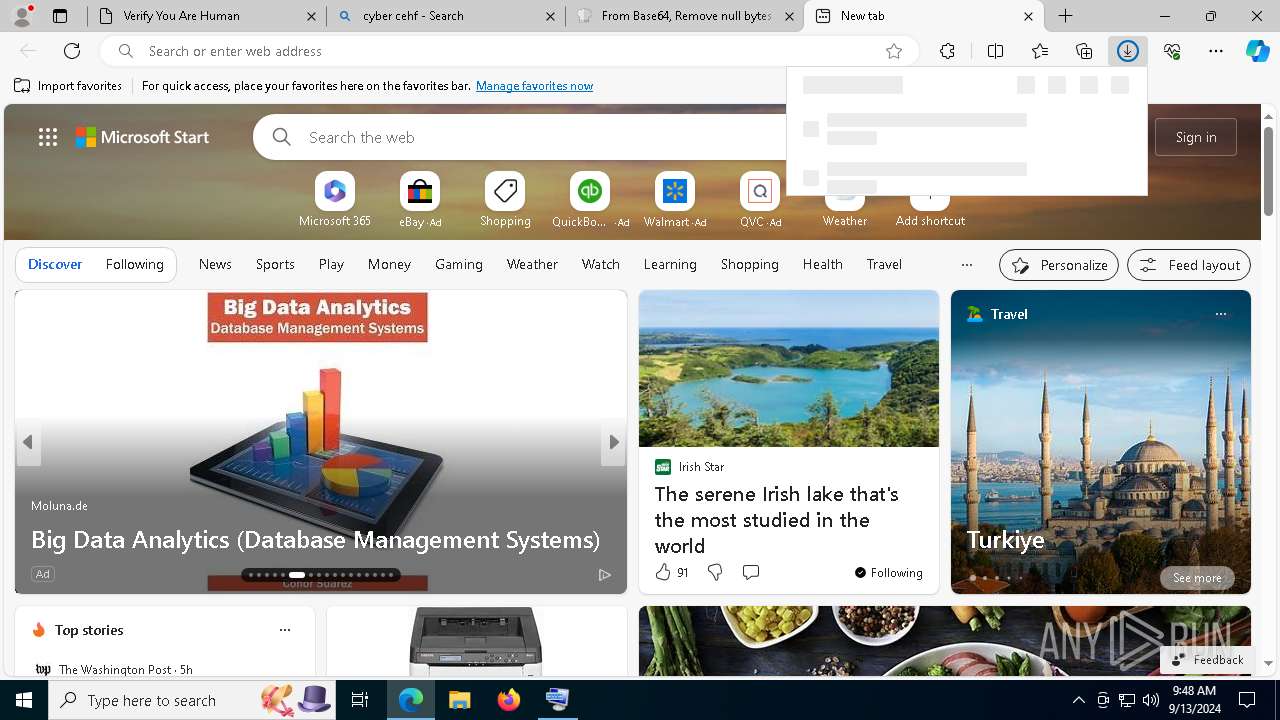Viewport: 1280px width, 720px height.
Task: Open a new browser tab
Action: (x=1066, y=16)
